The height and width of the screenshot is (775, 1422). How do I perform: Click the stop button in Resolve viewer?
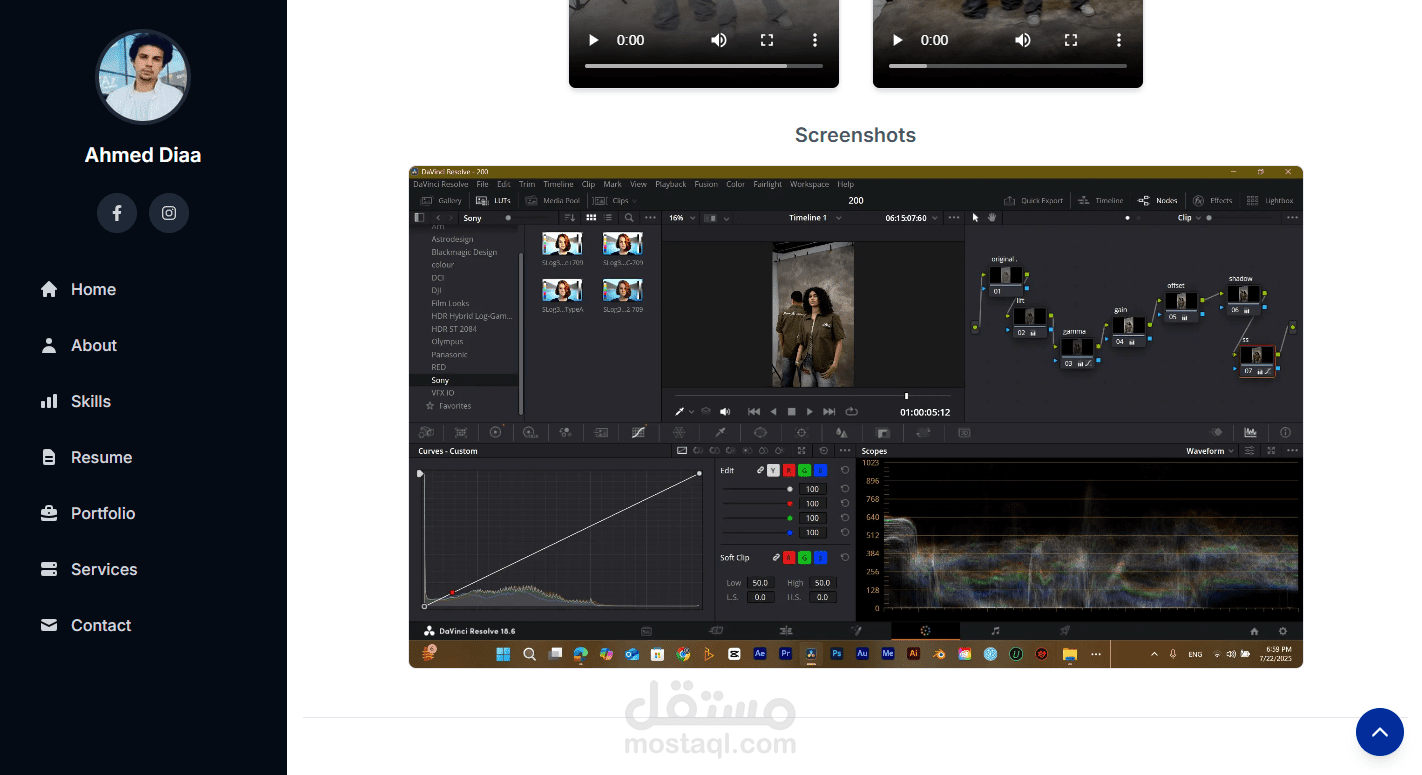pos(791,411)
